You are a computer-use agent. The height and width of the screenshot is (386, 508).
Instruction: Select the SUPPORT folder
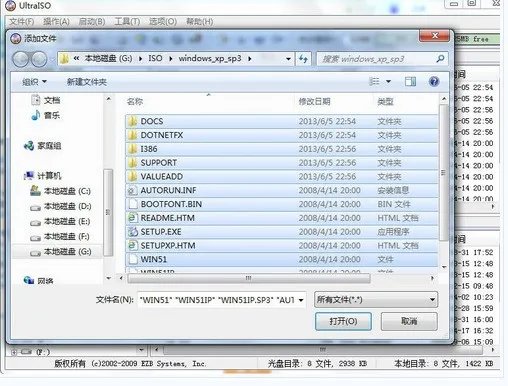tap(281, 163)
